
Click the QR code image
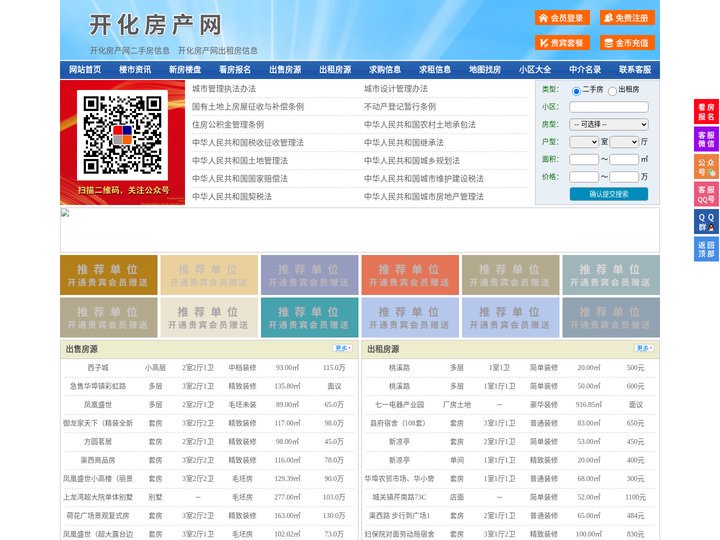click(122, 135)
